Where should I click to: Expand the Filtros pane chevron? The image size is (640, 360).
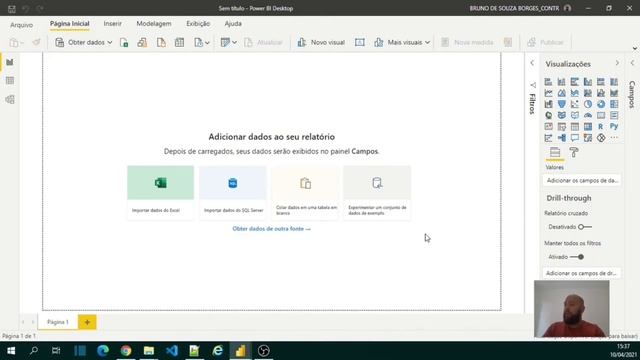[532, 63]
